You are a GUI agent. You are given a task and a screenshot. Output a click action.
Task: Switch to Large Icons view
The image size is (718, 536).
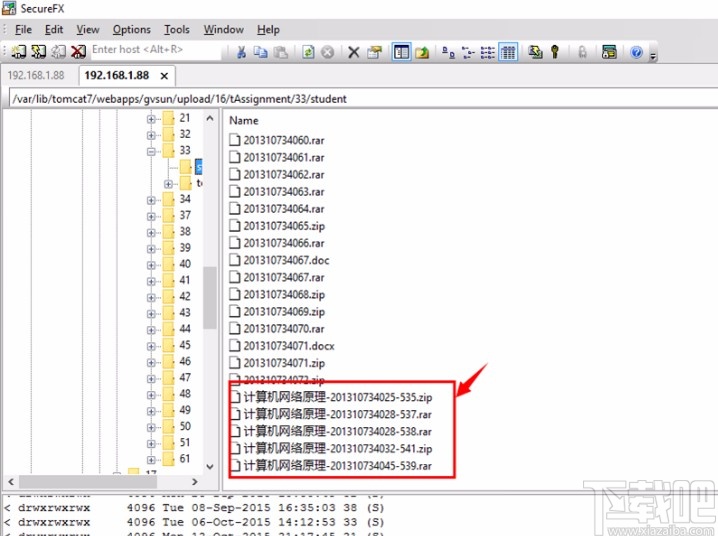click(x=448, y=52)
